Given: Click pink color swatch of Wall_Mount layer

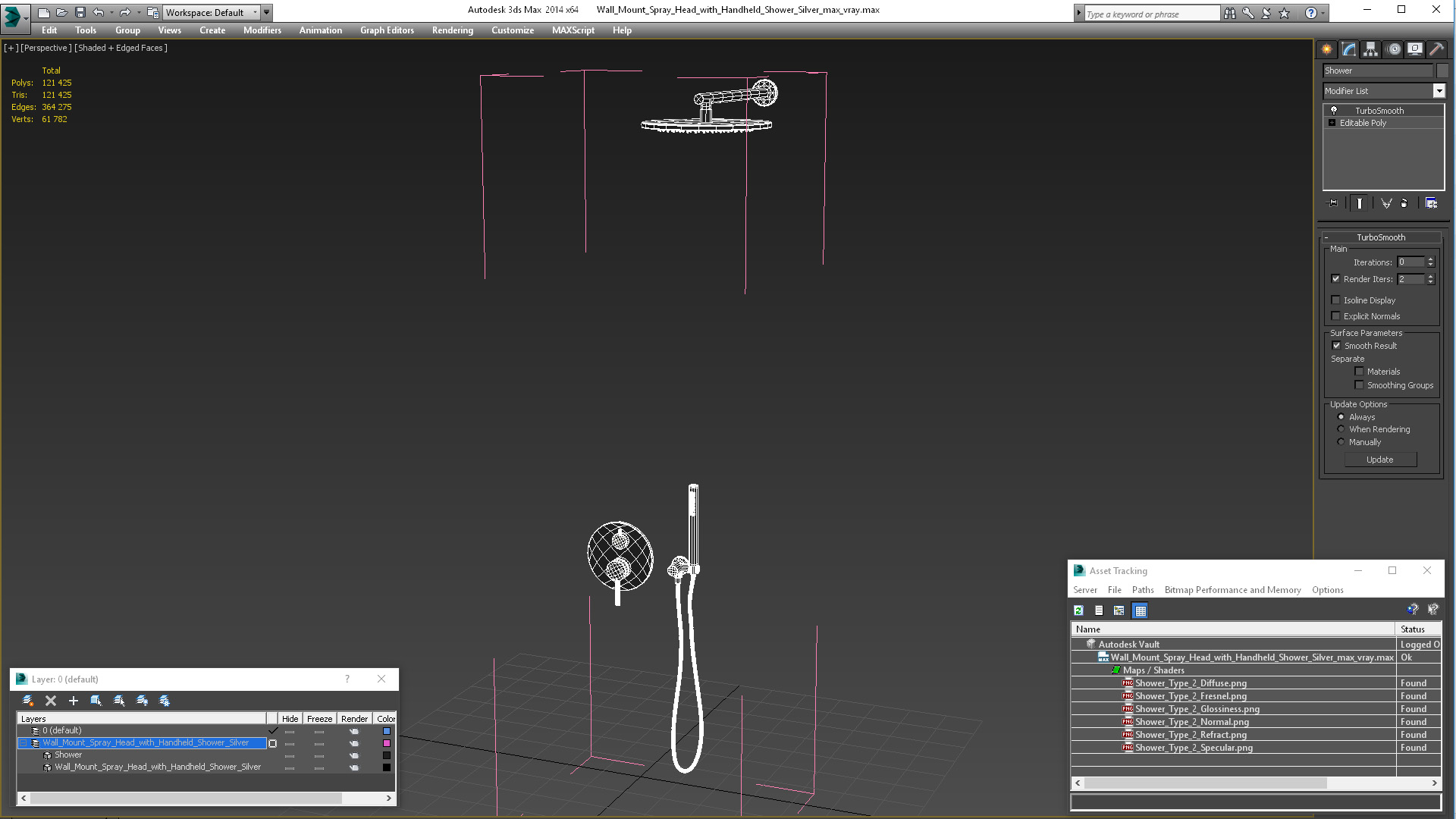Looking at the screenshot, I should [x=386, y=743].
